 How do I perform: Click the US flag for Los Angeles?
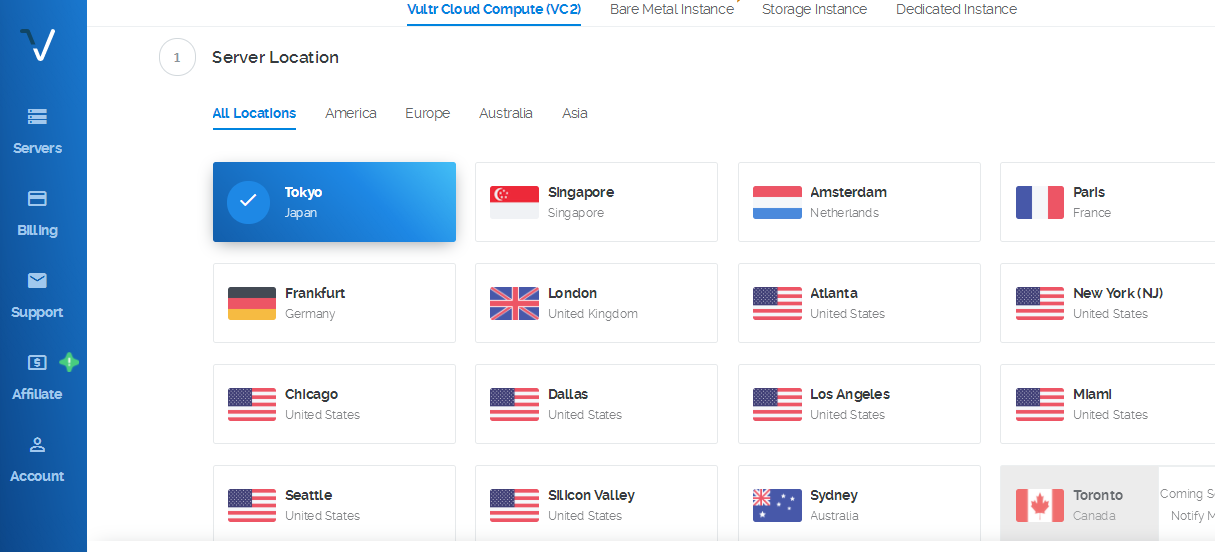[777, 404]
